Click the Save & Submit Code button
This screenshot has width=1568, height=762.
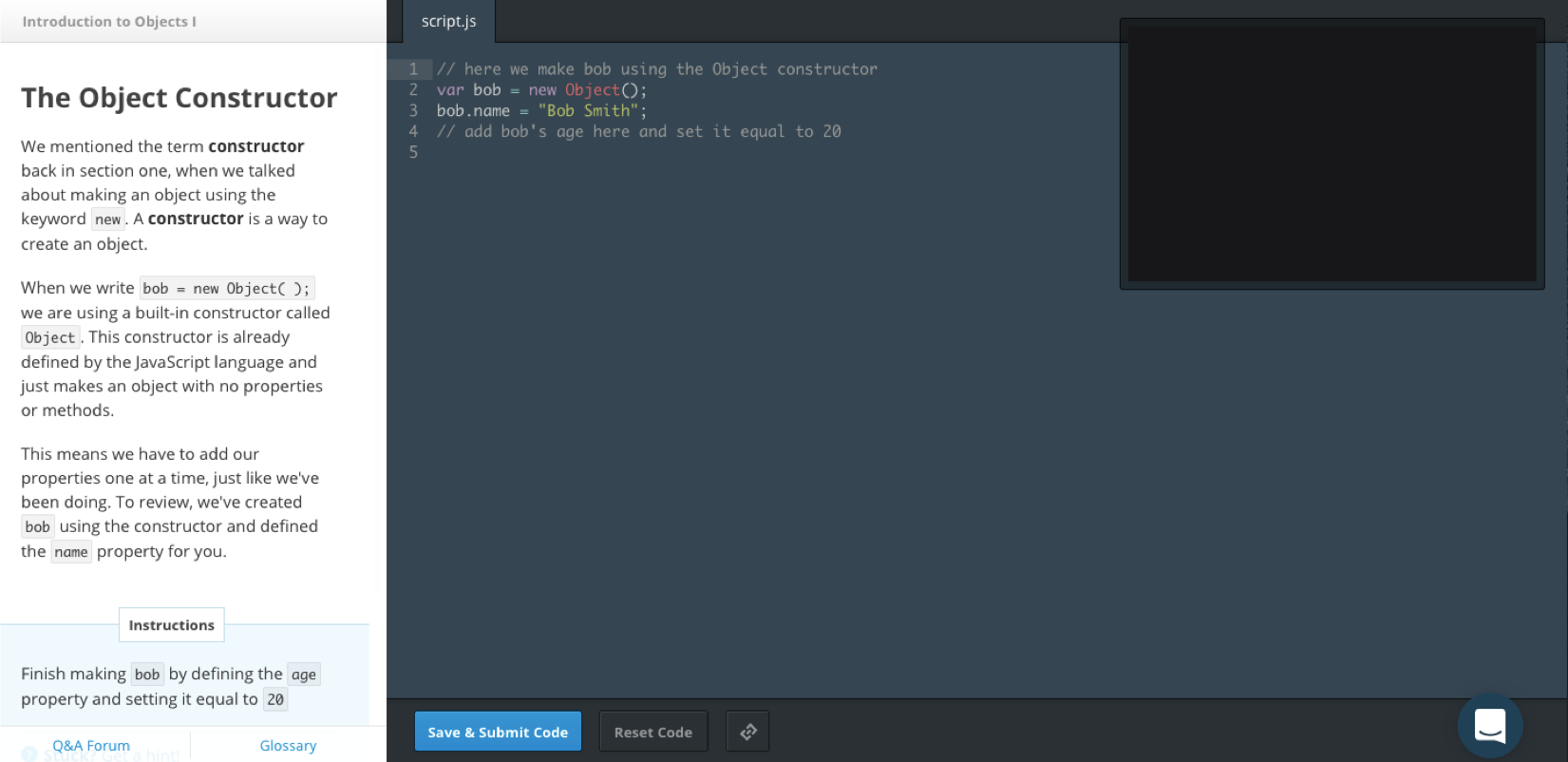(x=498, y=732)
